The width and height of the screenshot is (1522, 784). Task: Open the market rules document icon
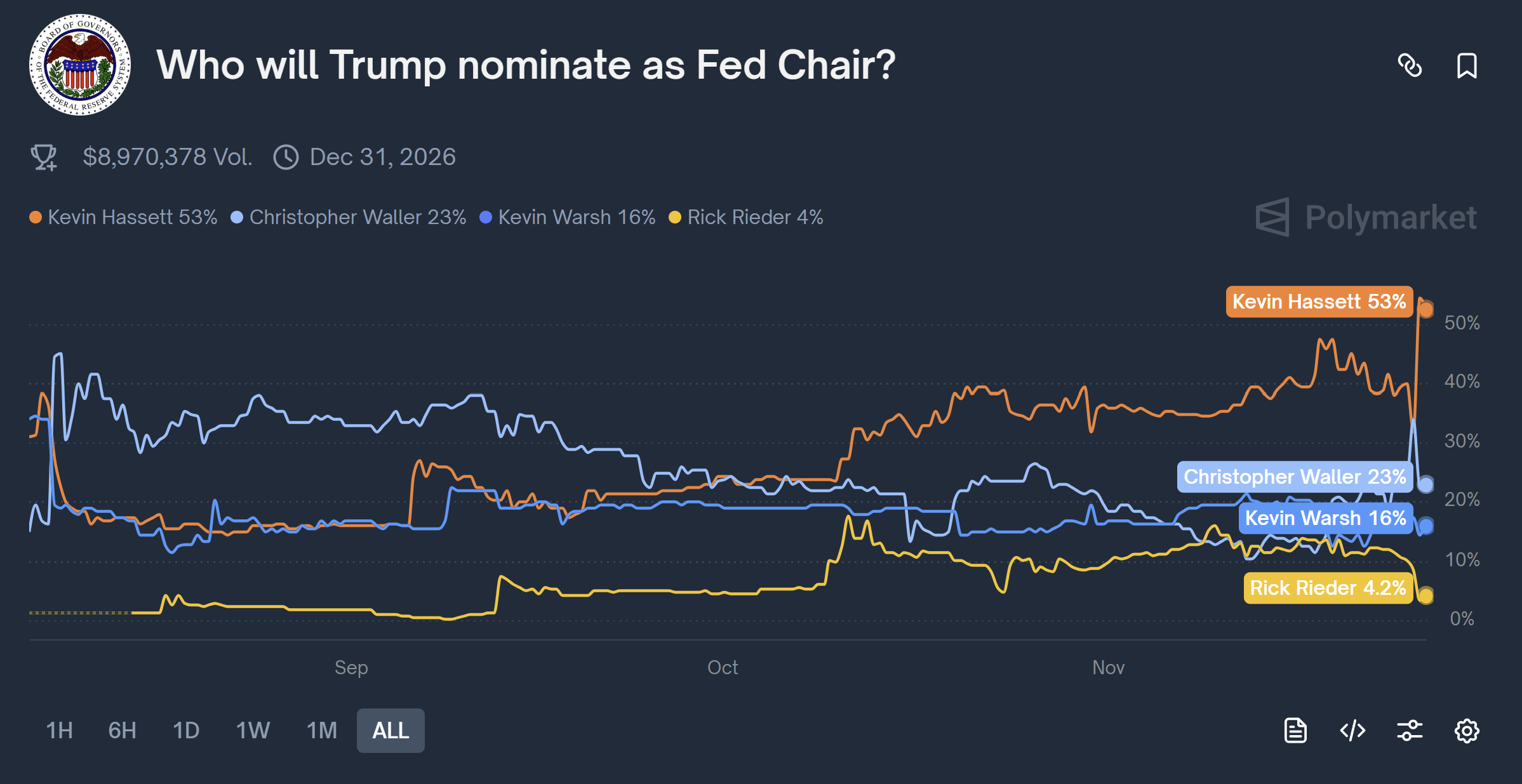pyautogui.click(x=1295, y=730)
